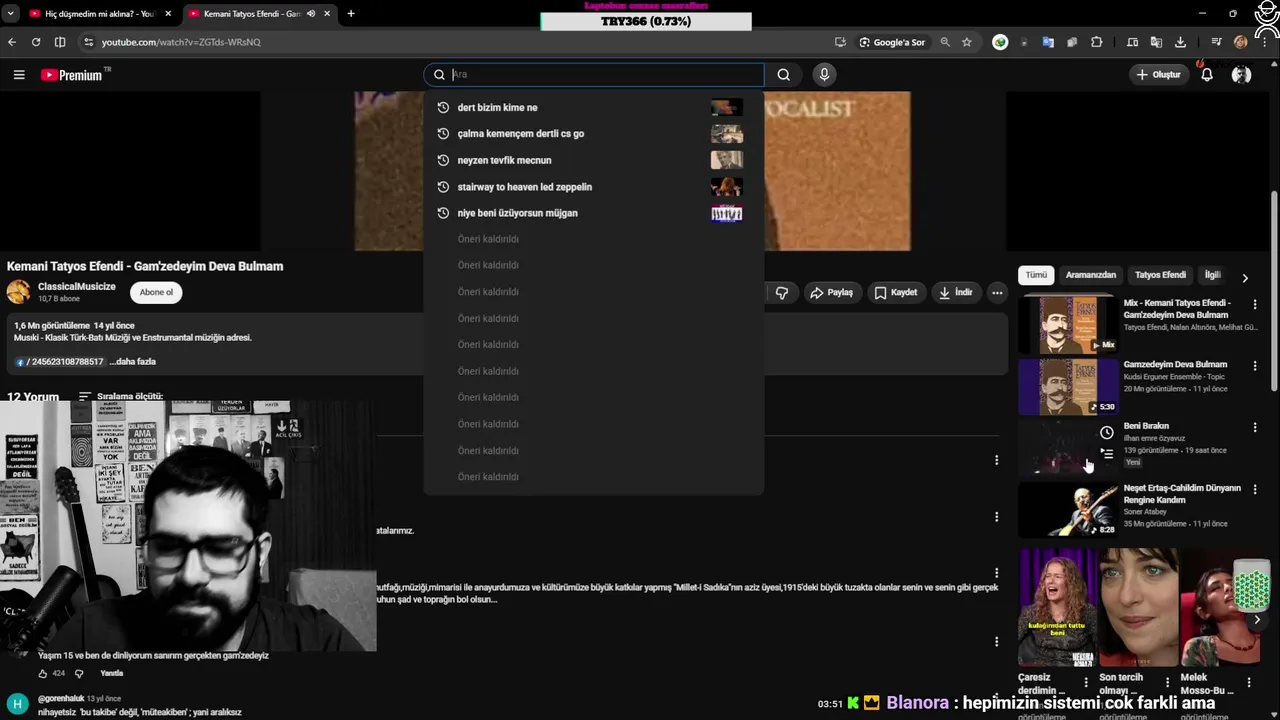Click the ClassicalMusicize channel avatar
This screenshot has height=720, width=1280.
point(18,292)
